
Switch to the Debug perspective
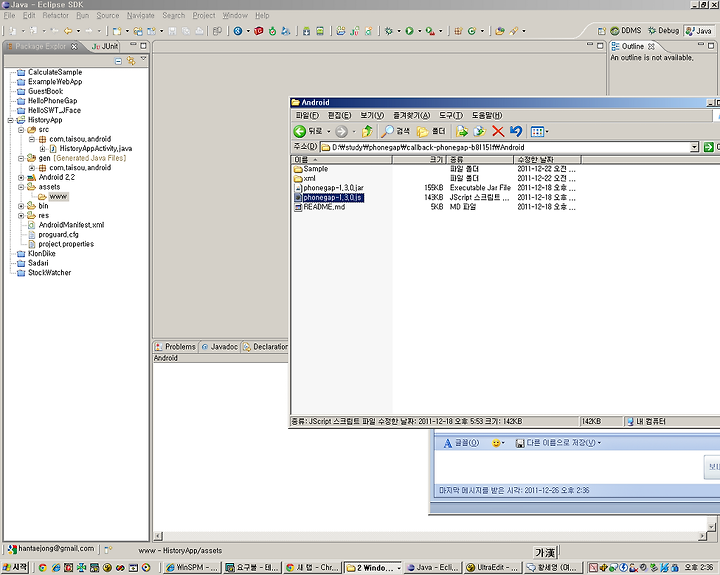click(664, 31)
